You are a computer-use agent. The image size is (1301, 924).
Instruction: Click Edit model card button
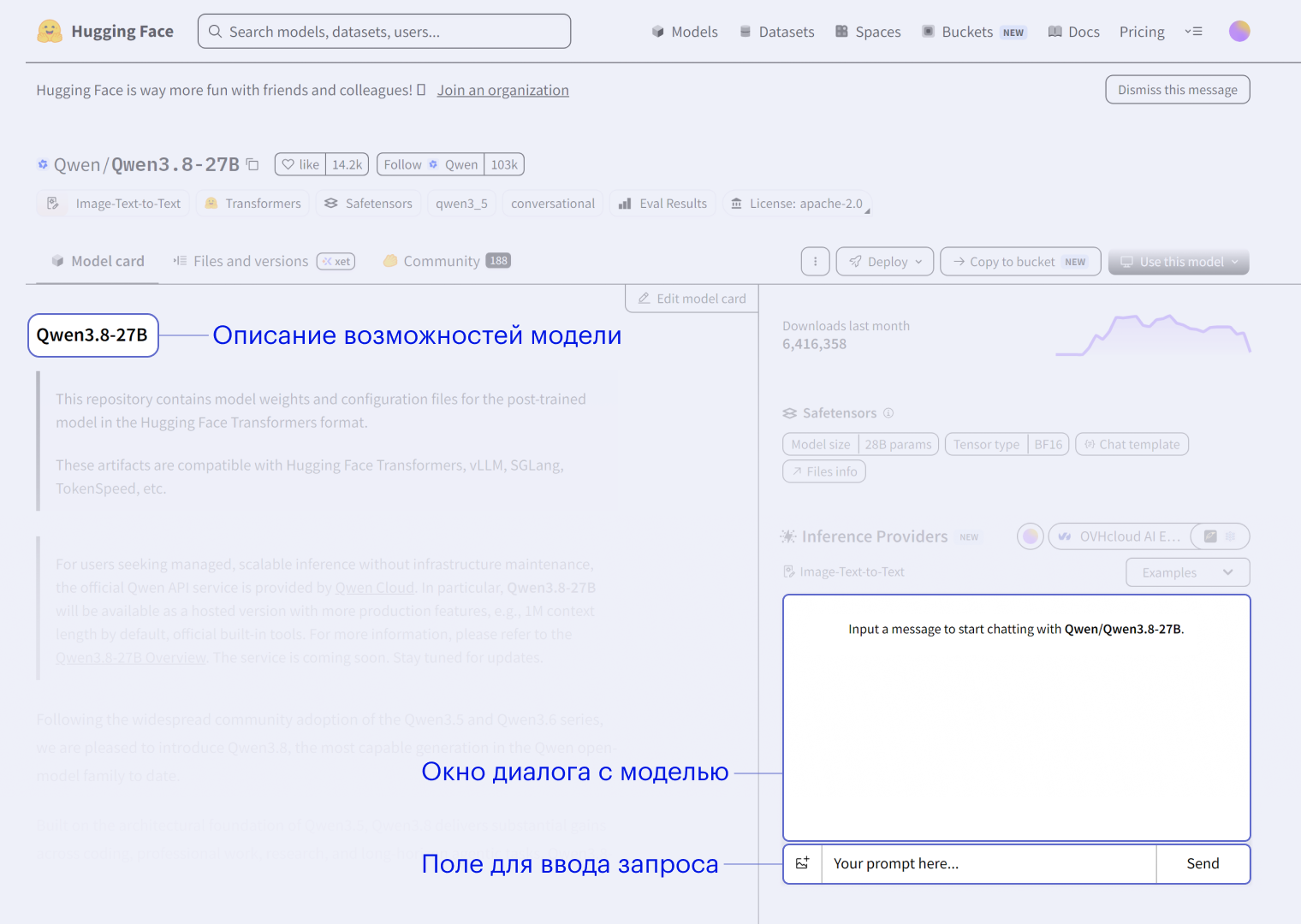pyautogui.click(x=692, y=299)
